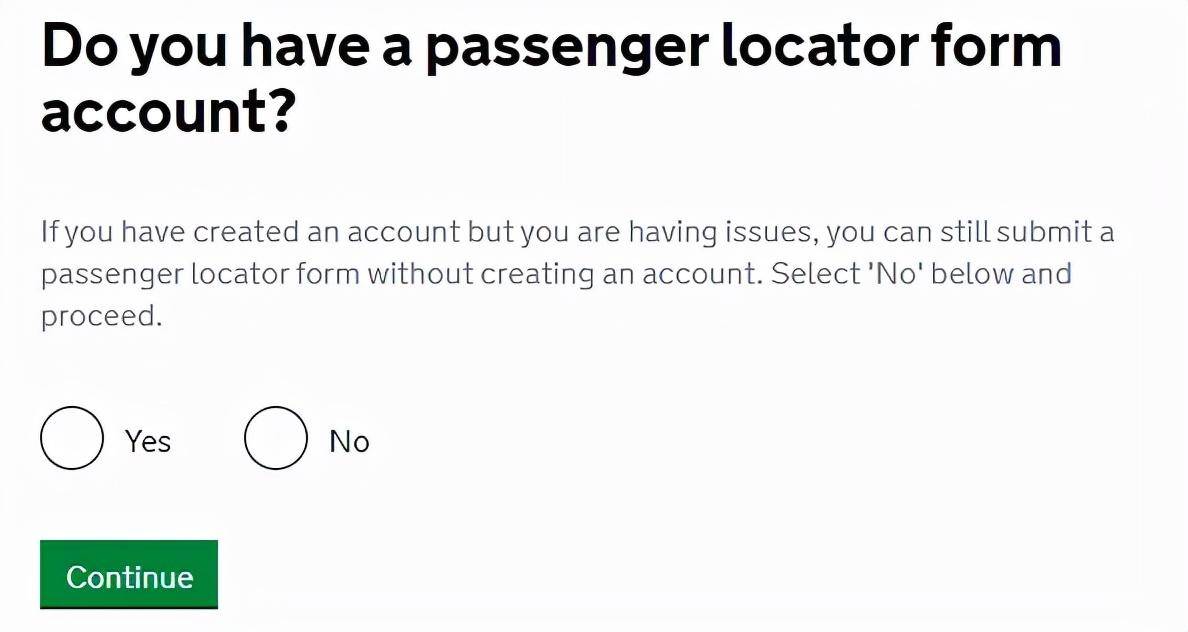Click the word 'proceed.' in the hint
Viewport: 1188px width, 632px height.
(x=101, y=316)
